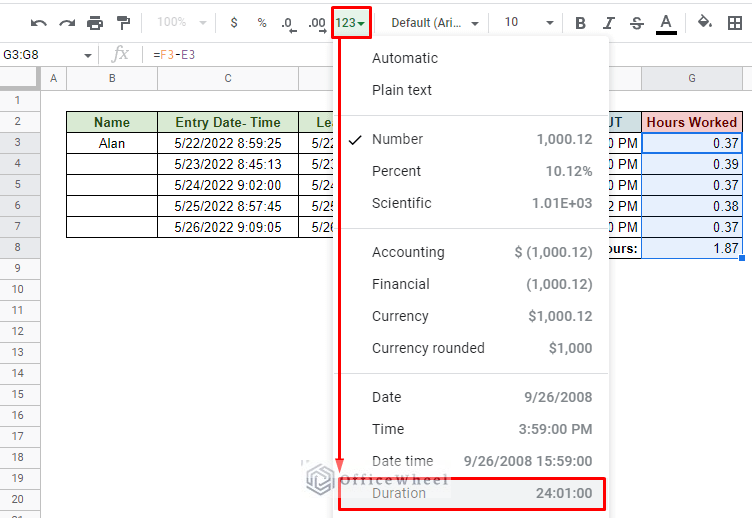Choose Plain text format
This screenshot has width=752, height=518.
click(x=471, y=90)
